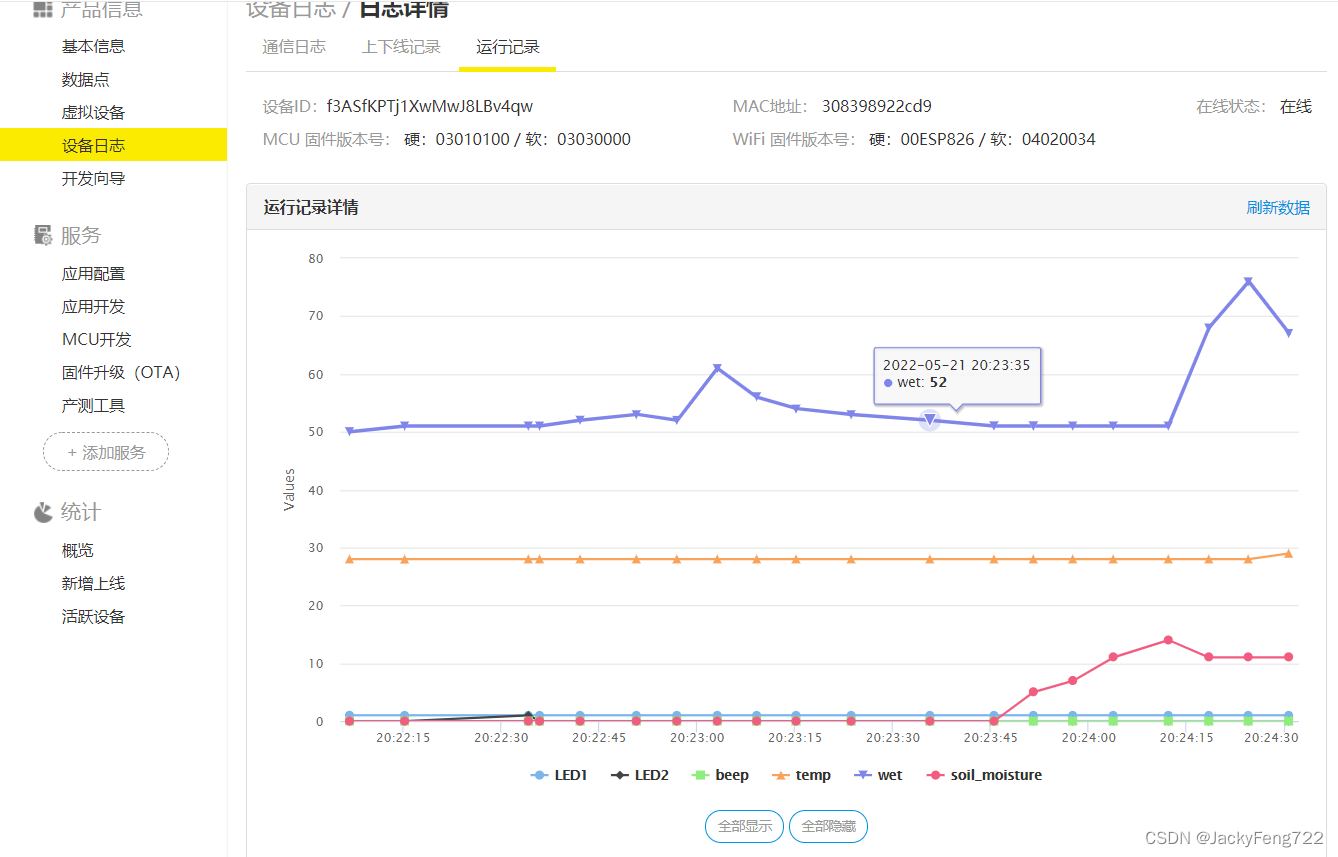The image size is (1338, 857).
Task: Select the 运行记录 tab
Action: (508, 48)
